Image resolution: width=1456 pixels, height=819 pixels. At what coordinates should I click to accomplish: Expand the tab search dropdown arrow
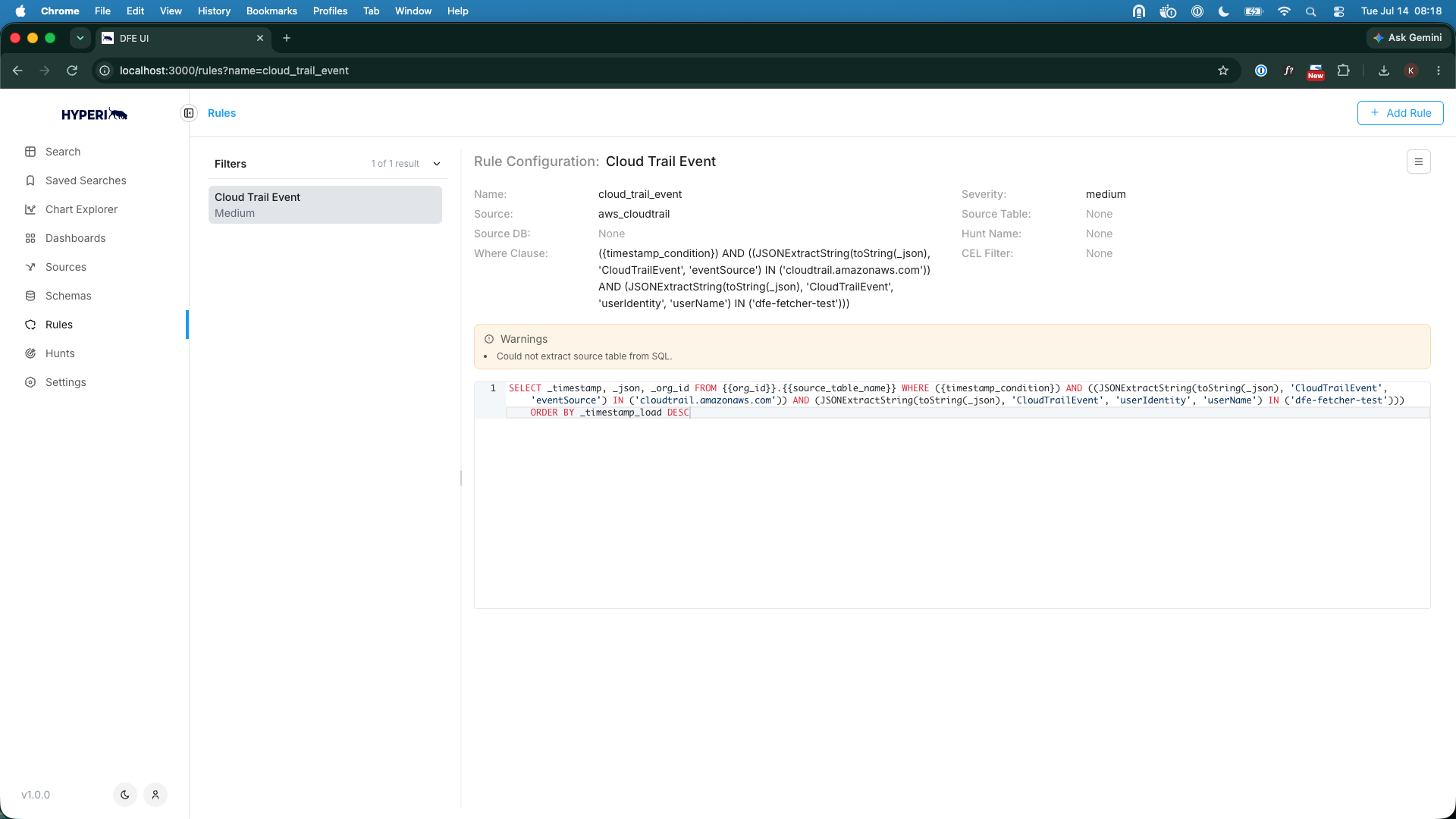pos(80,38)
